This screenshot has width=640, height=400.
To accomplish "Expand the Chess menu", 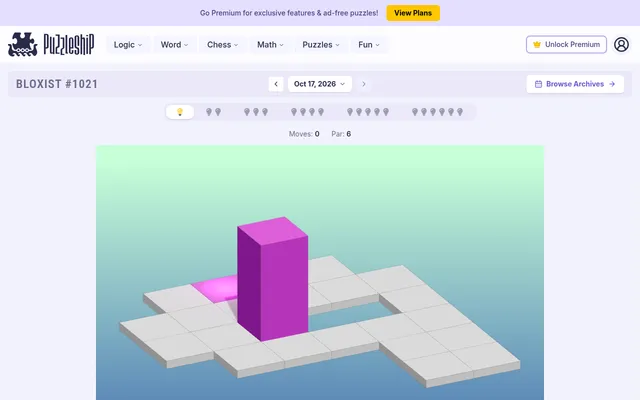I will [x=222, y=44].
